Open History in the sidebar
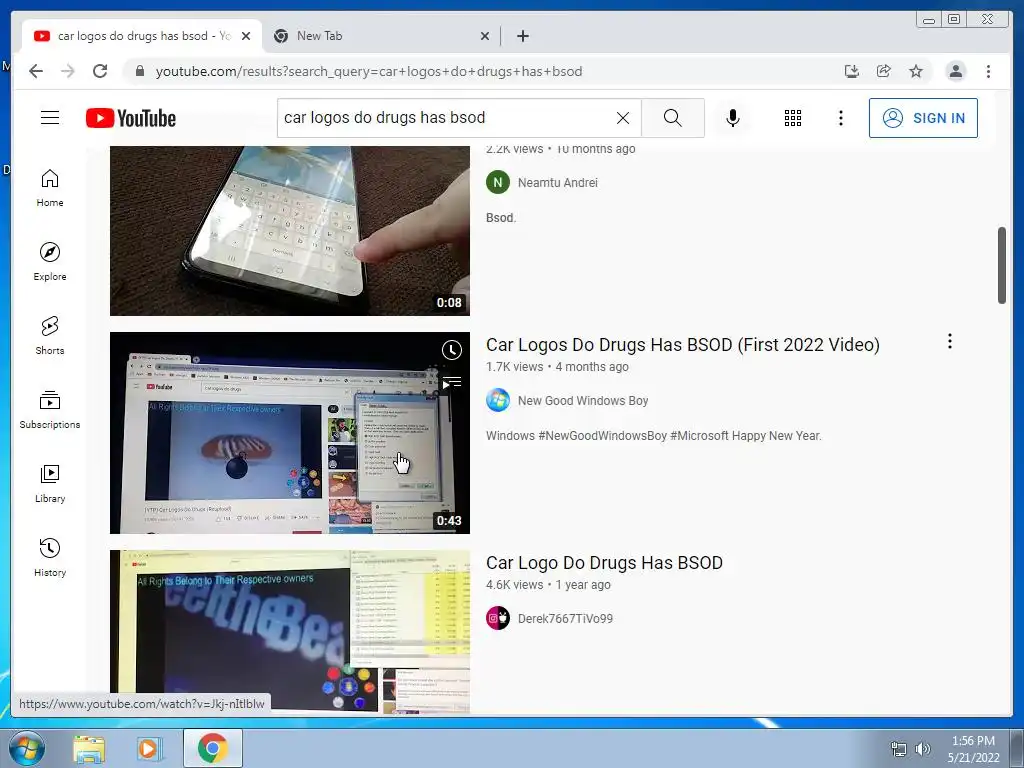The image size is (1024, 768). (x=50, y=557)
